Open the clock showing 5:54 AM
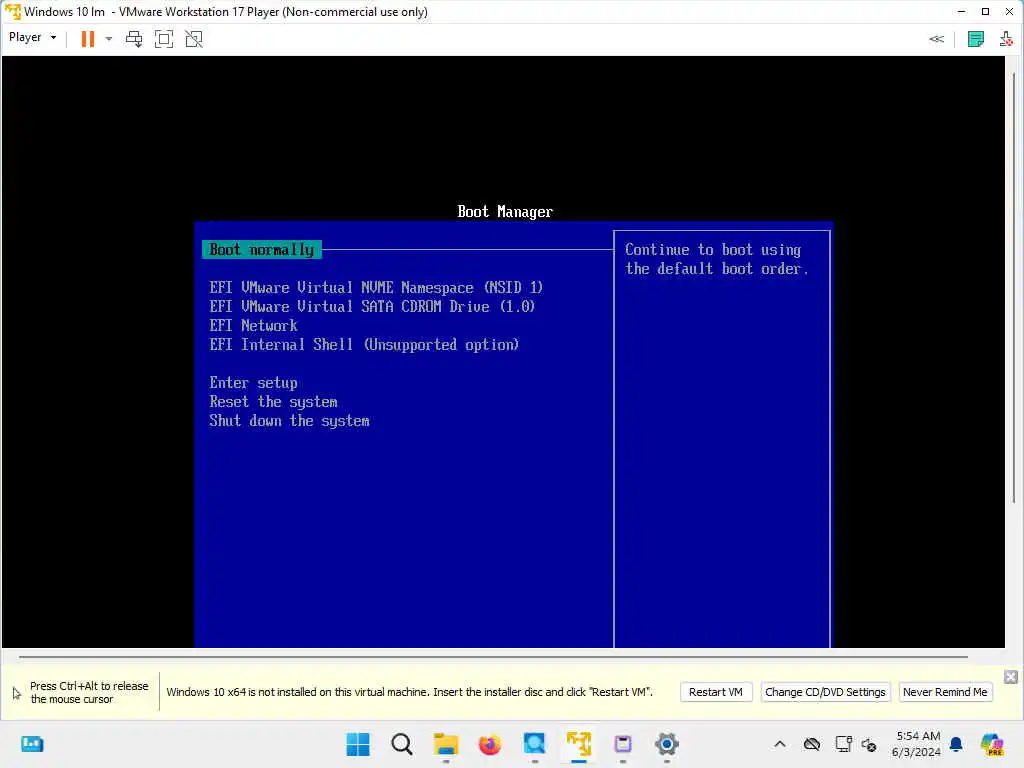 coord(916,744)
